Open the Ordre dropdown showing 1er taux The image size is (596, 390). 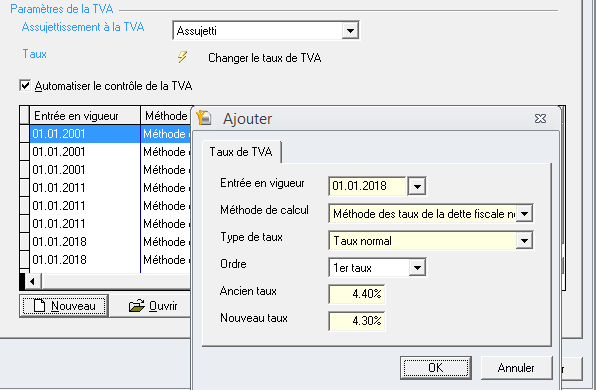[x=417, y=268]
